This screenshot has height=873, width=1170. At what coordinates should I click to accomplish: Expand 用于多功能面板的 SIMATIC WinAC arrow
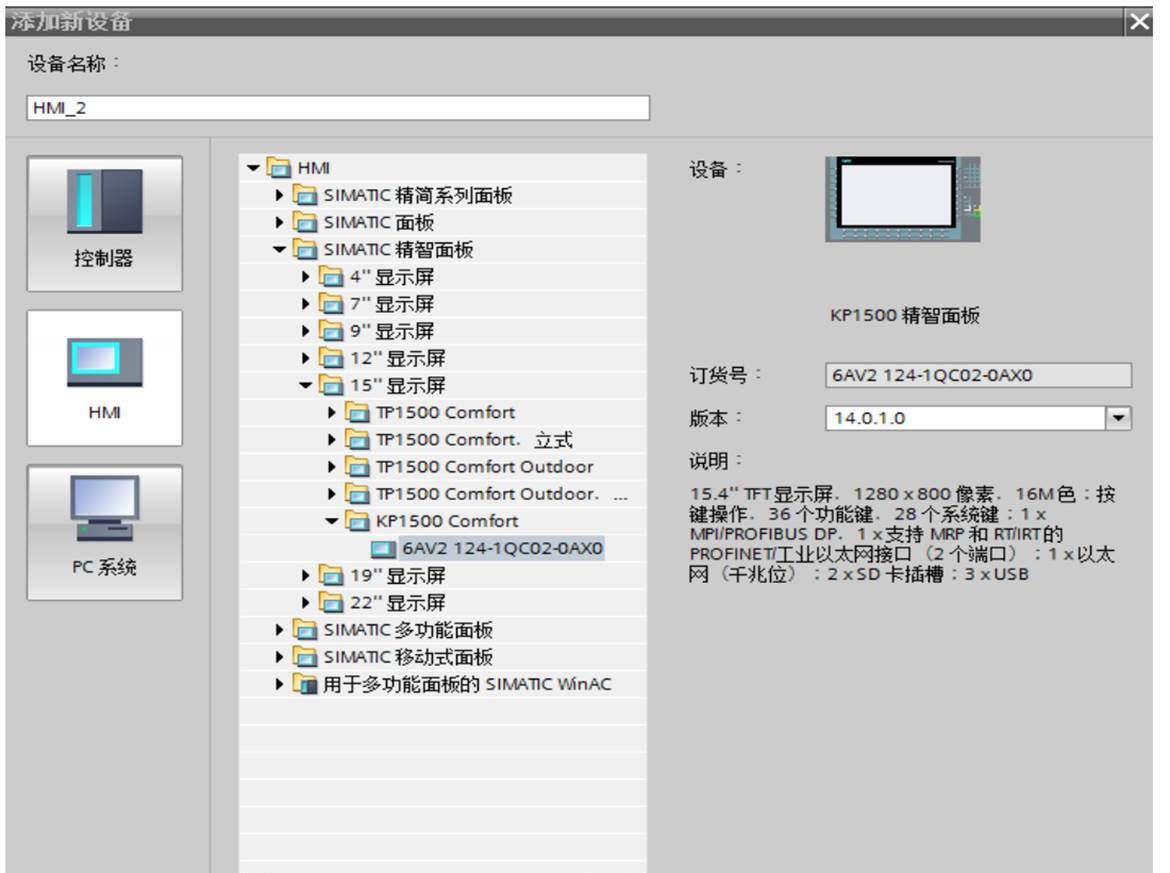click(279, 683)
